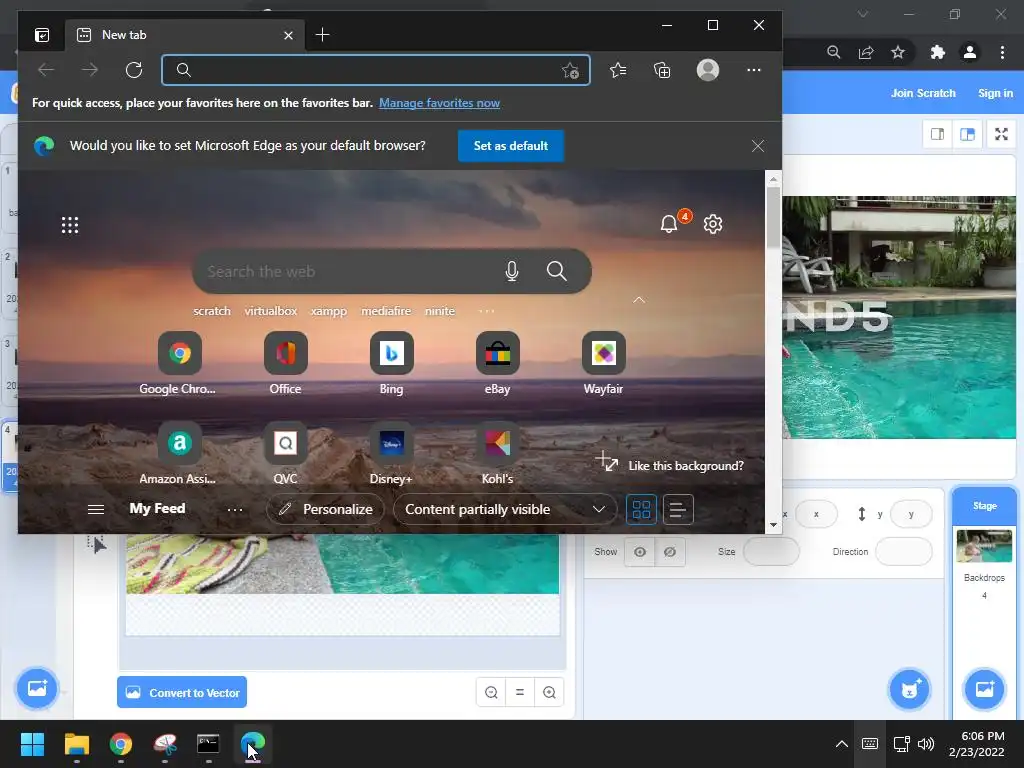
Task: Zoom out the Scratch paint canvas
Action: click(491, 692)
